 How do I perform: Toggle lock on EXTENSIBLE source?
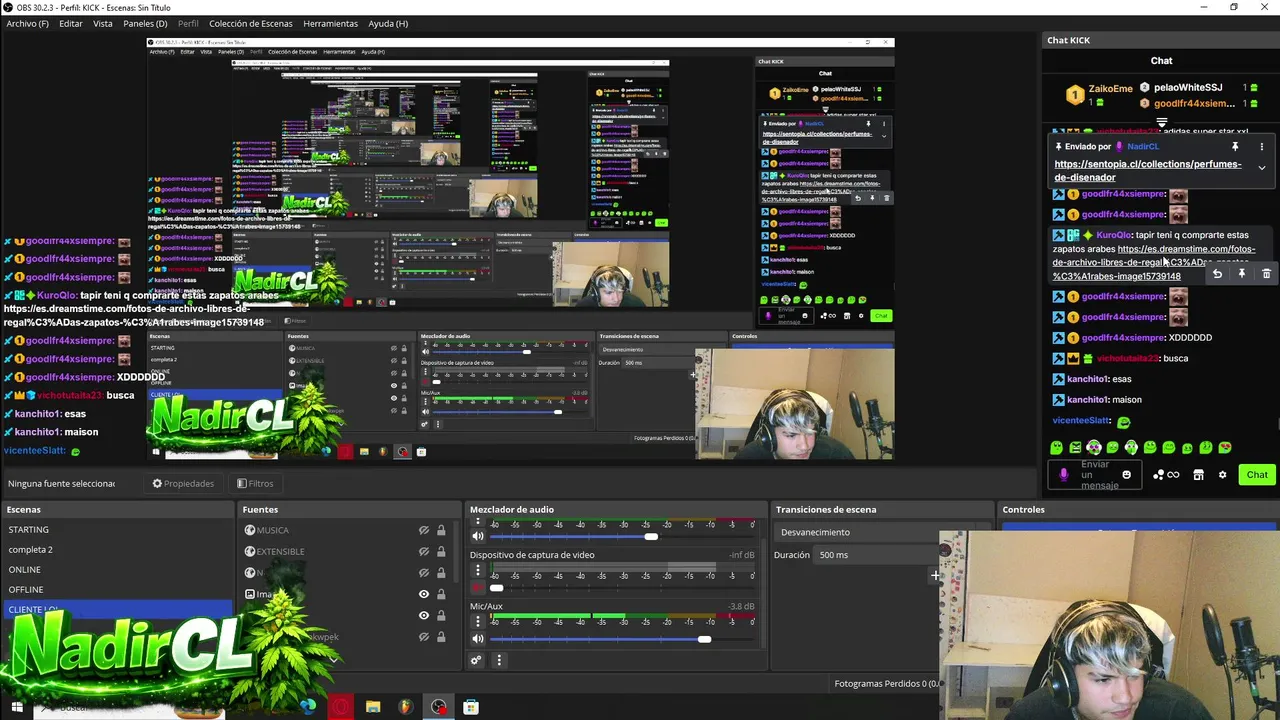441,551
